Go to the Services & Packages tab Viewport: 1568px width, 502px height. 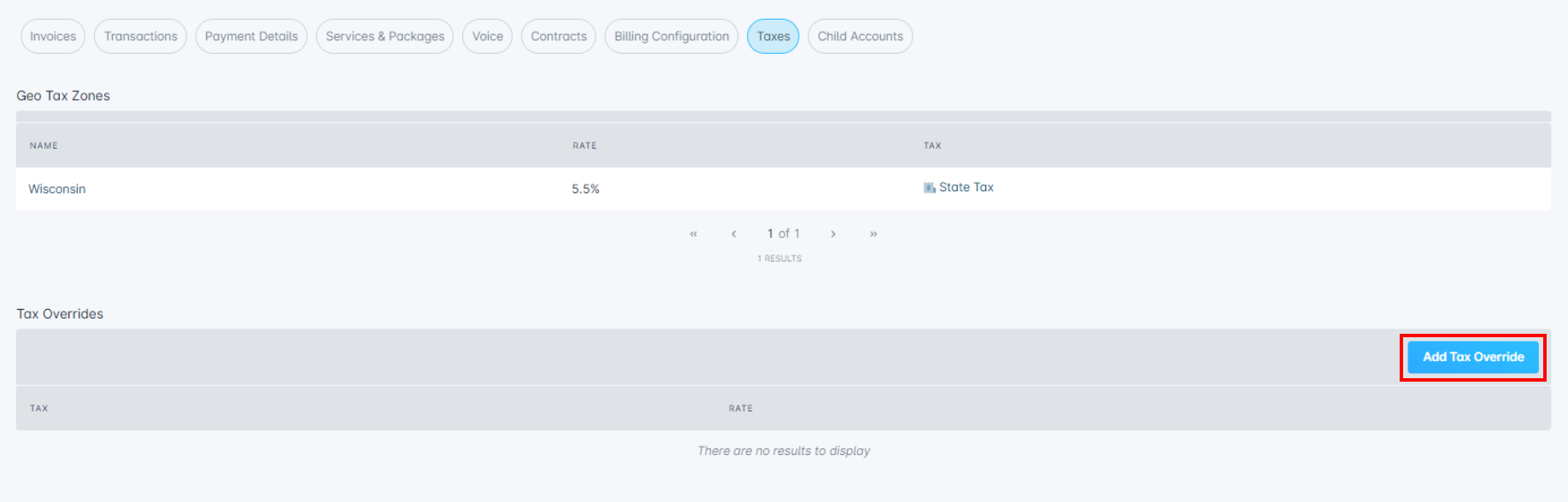coord(385,37)
